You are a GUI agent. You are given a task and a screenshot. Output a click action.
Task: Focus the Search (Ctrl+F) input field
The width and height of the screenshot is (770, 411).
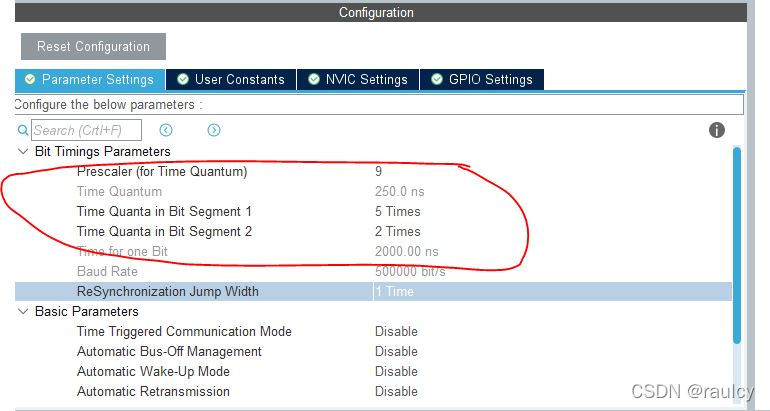tap(86, 130)
